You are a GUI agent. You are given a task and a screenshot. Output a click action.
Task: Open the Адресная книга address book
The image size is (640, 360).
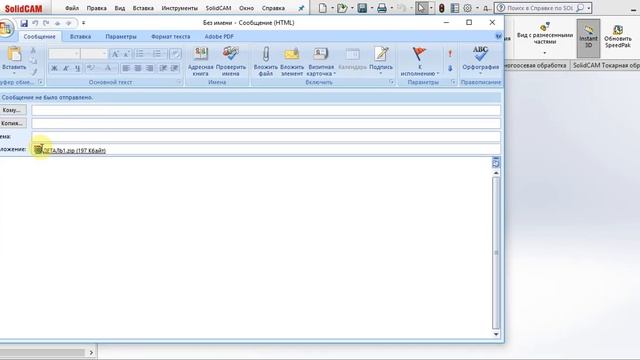tap(200, 61)
